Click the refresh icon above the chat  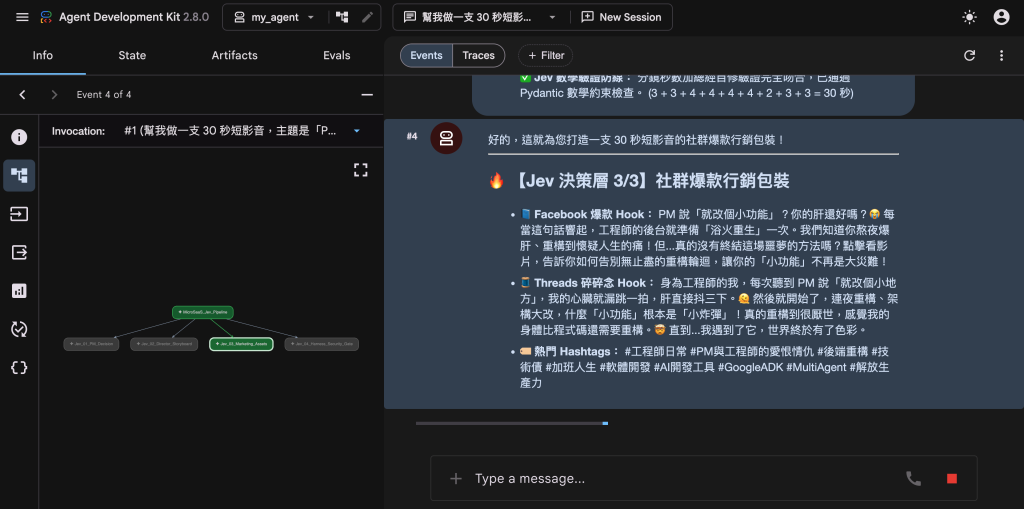(969, 56)
